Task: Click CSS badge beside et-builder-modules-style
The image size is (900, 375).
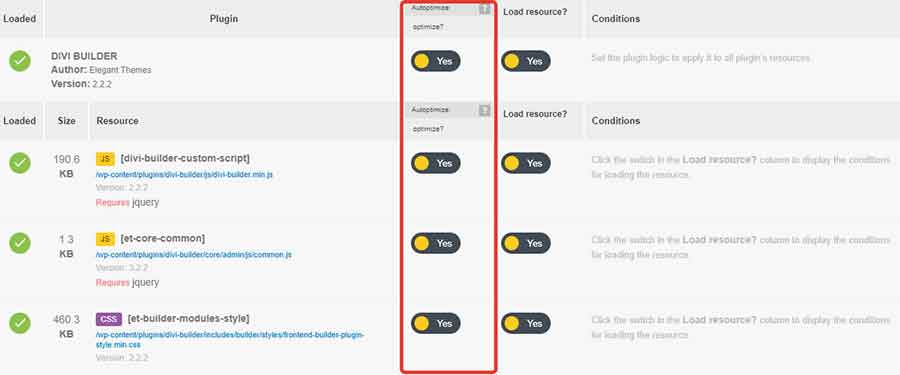Action: [108, 319]
